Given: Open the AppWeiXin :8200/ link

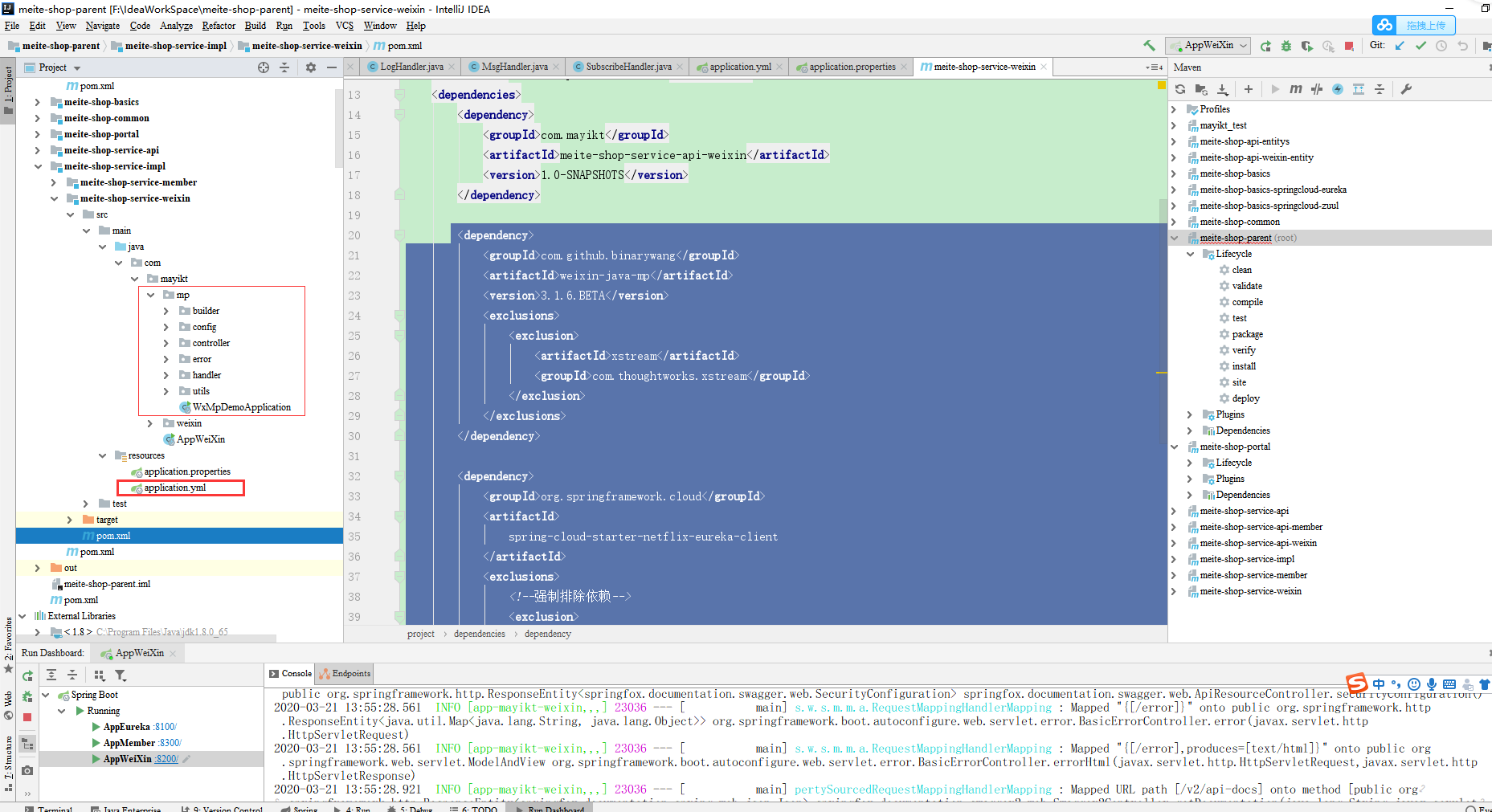Looking at the screenshot, I should pos(166,759).
